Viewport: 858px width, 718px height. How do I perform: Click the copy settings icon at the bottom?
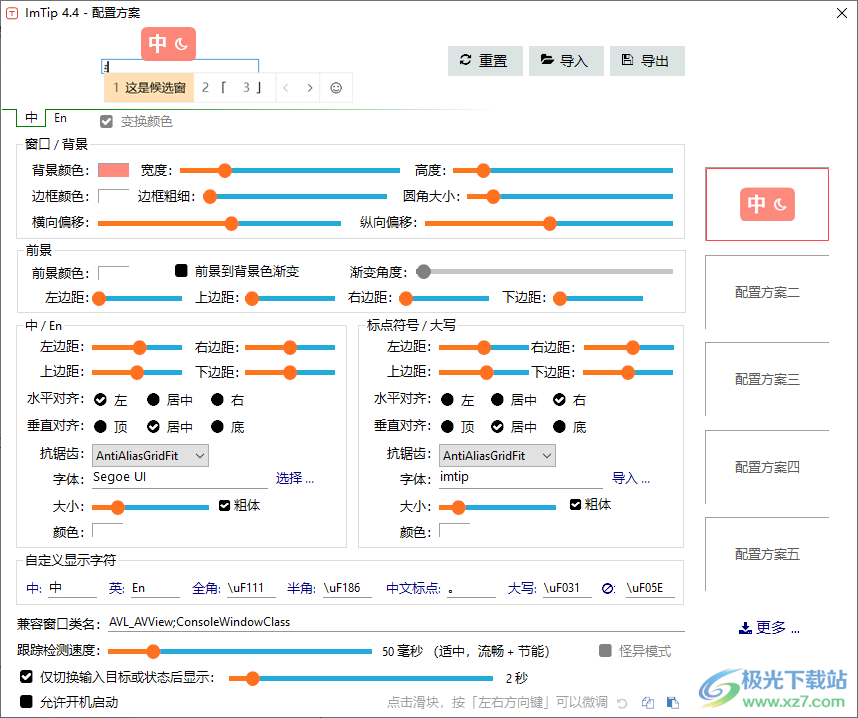point(648,702)
